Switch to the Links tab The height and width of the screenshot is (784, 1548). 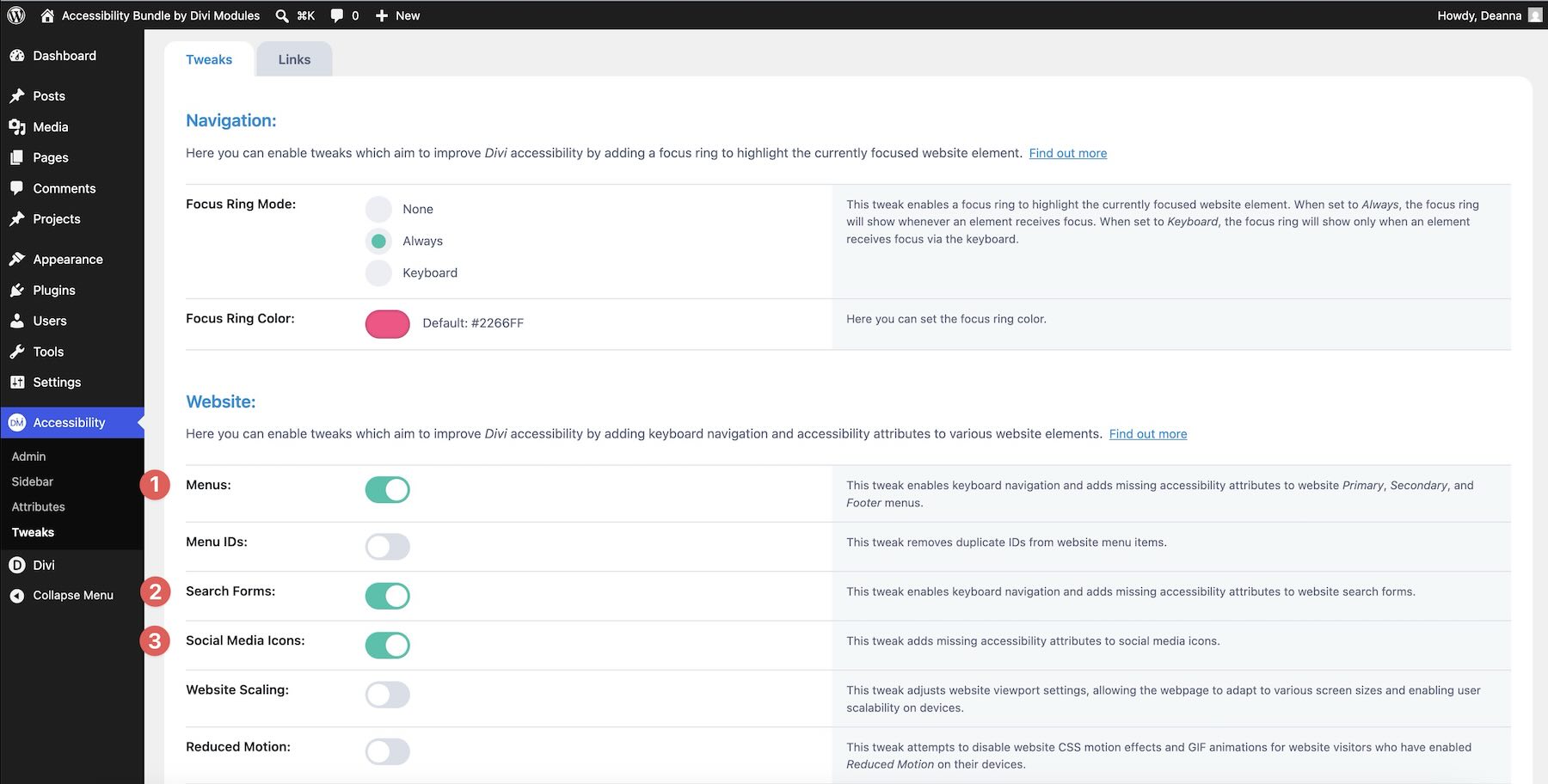point(294,59)
